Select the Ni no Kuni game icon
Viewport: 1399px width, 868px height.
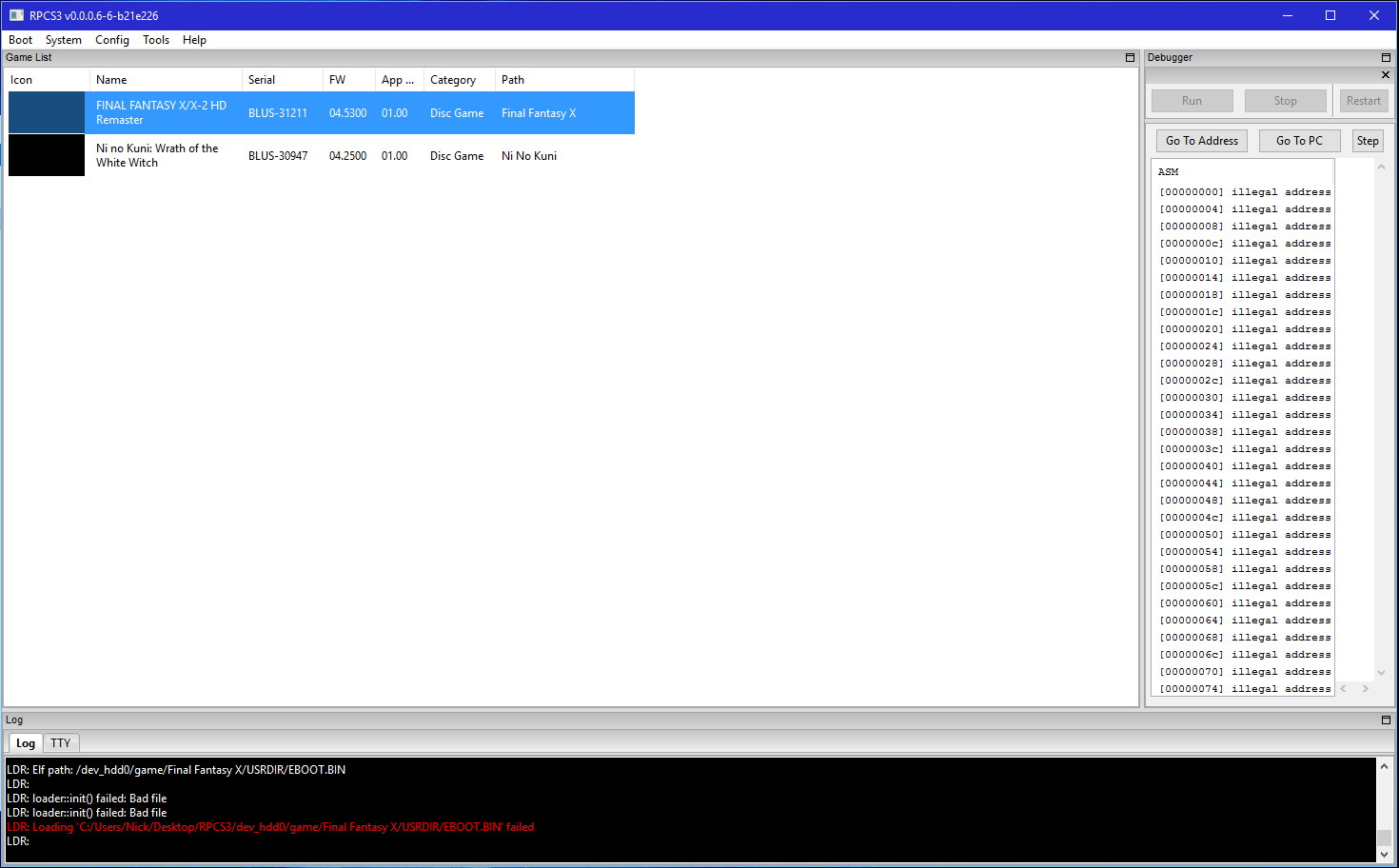pyautogui.click(x=47, y=155)
